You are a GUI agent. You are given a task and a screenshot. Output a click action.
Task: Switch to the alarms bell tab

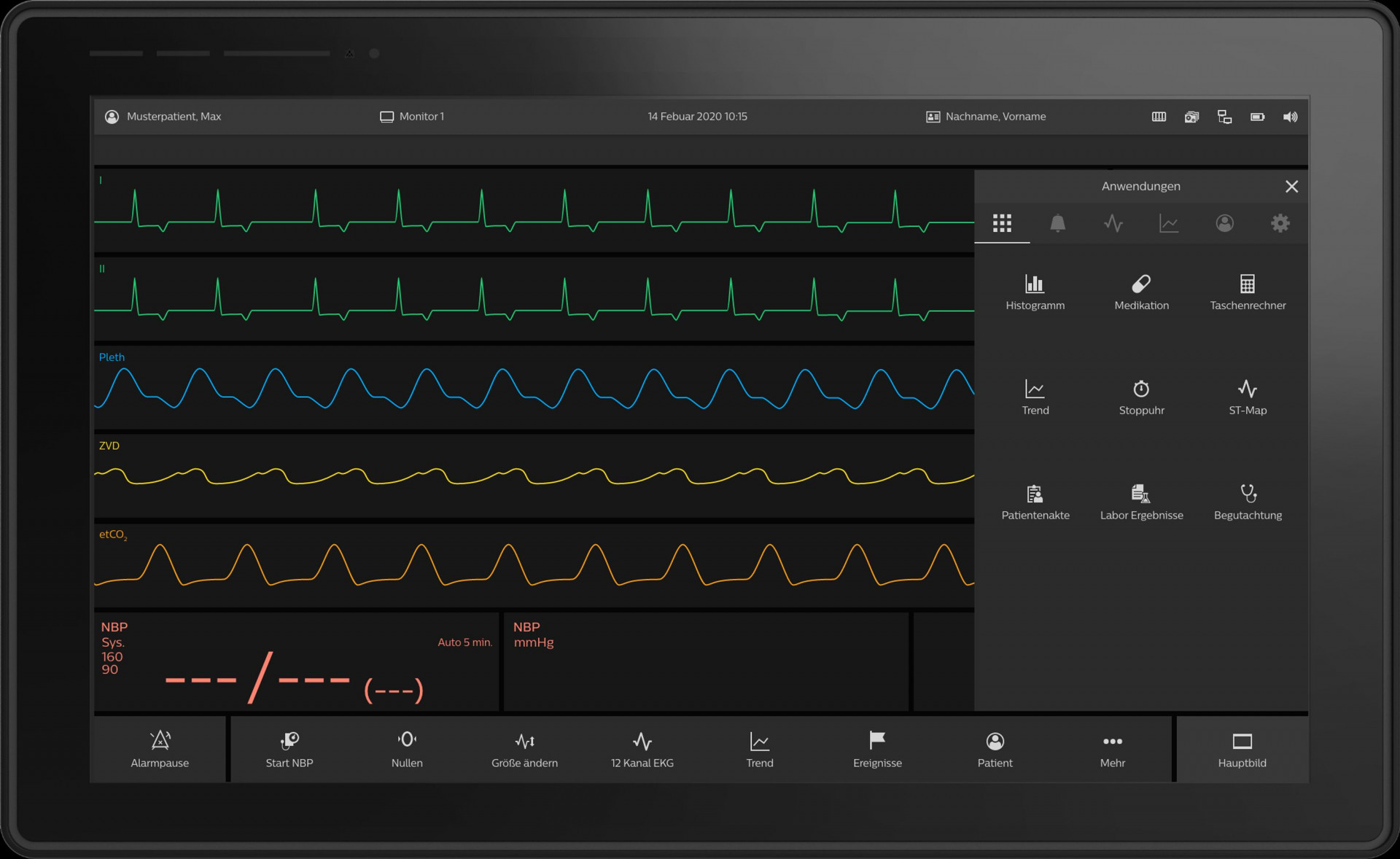click(1058, 224)
